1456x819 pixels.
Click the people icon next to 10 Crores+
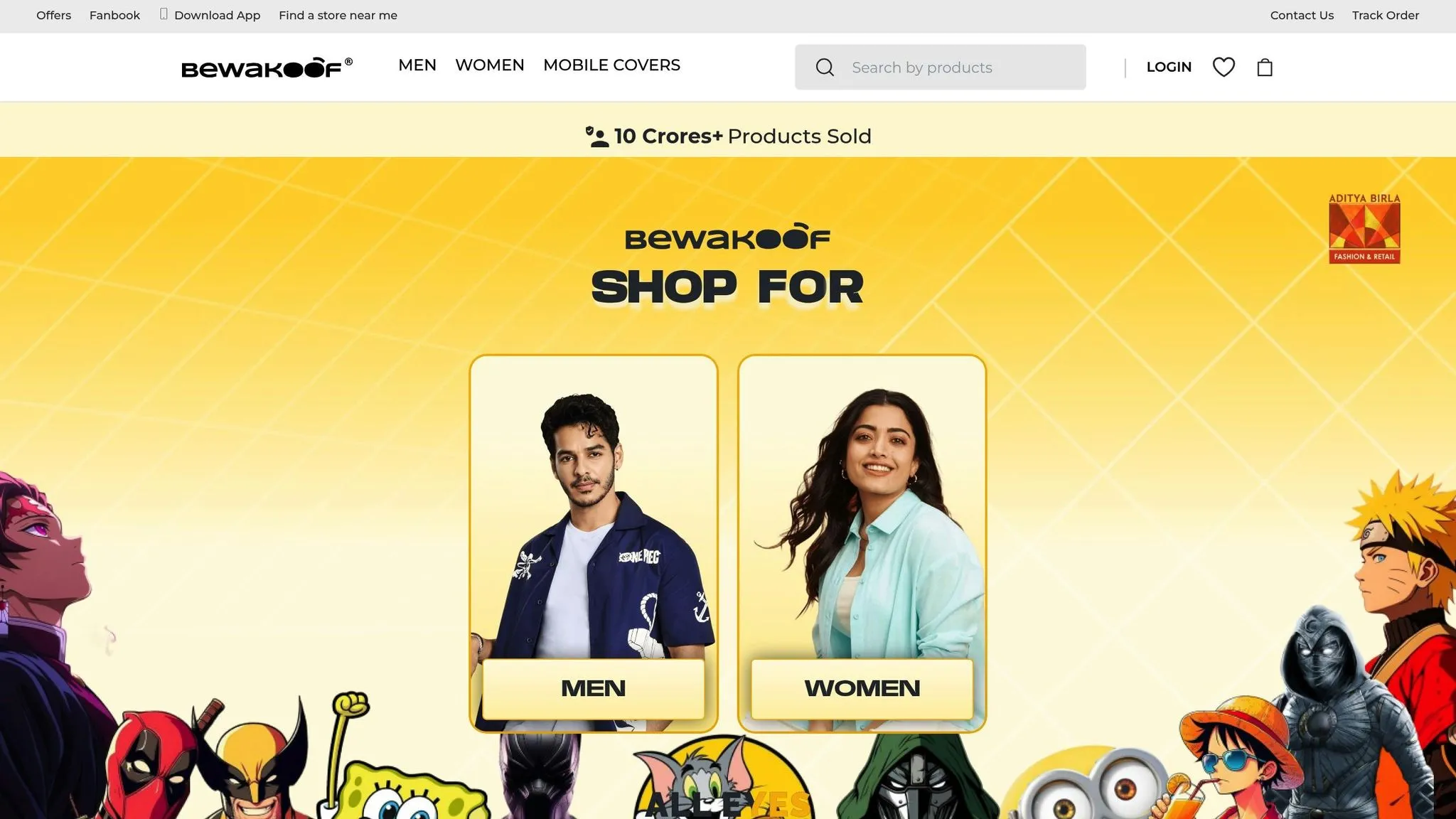597,136
